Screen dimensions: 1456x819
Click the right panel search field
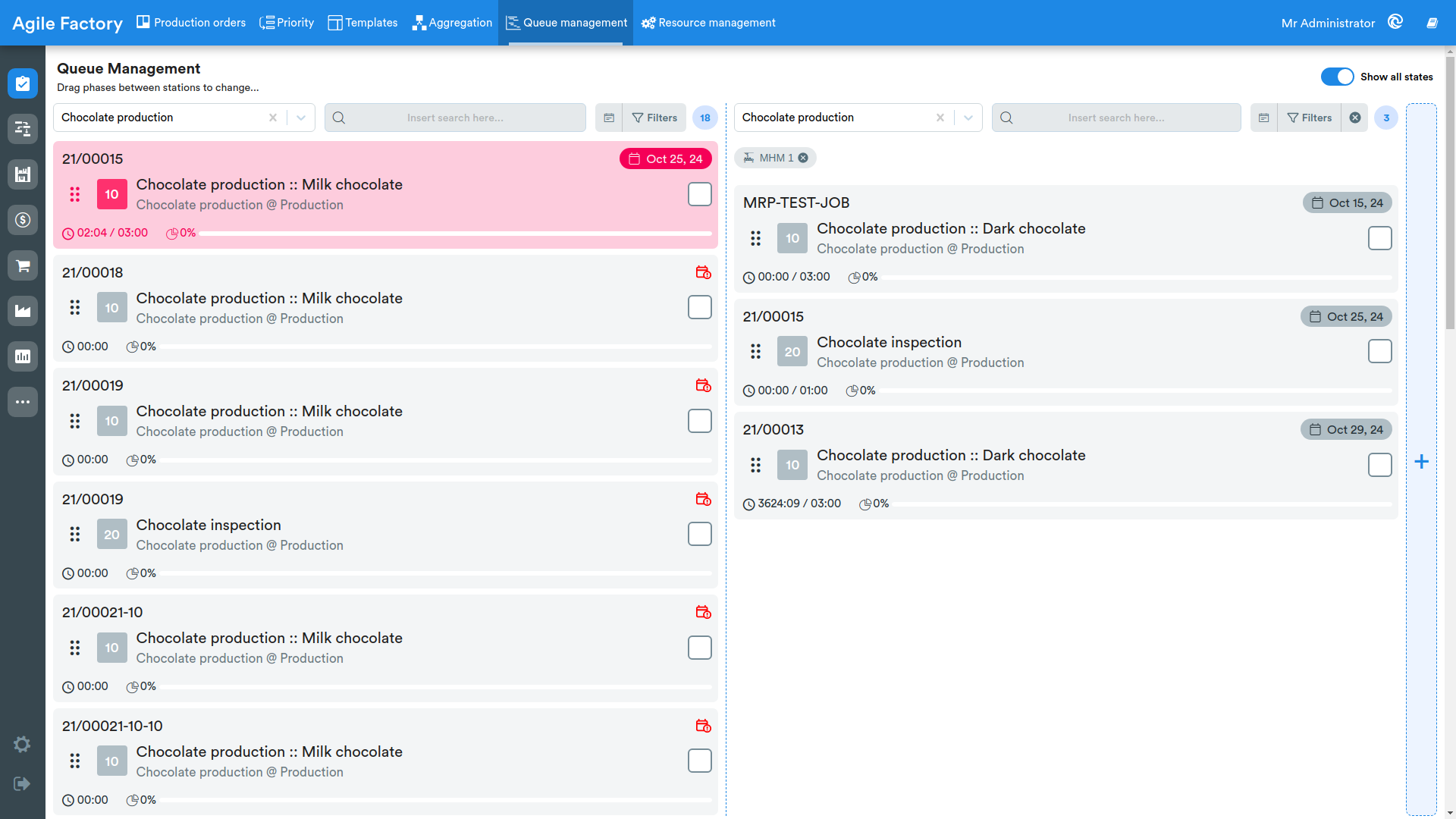click(1116, 118)
